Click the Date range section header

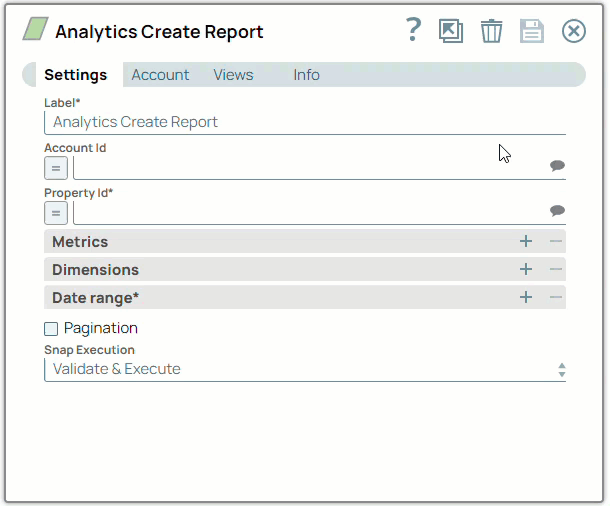click(305, 298)
